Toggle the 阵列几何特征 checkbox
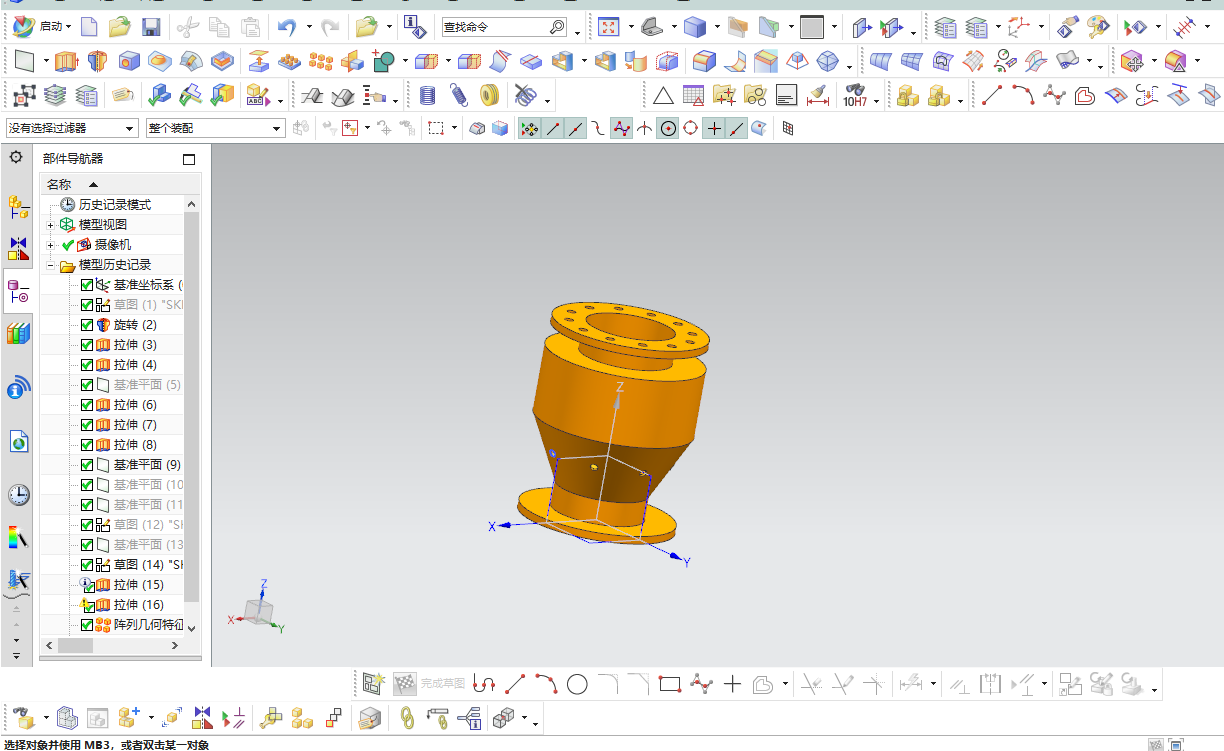This screenshot has width=1224, height=751. 87,625
